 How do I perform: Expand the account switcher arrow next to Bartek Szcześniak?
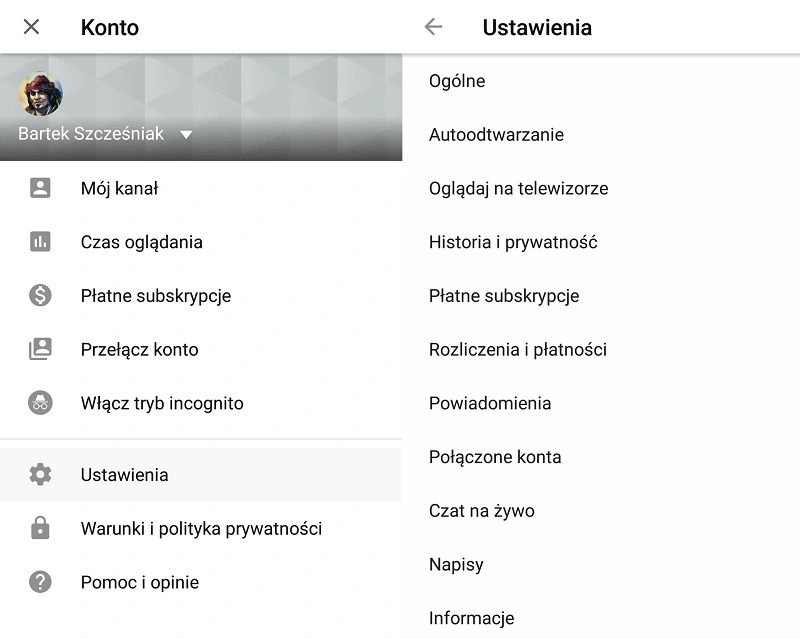click(x=186, y=133)
